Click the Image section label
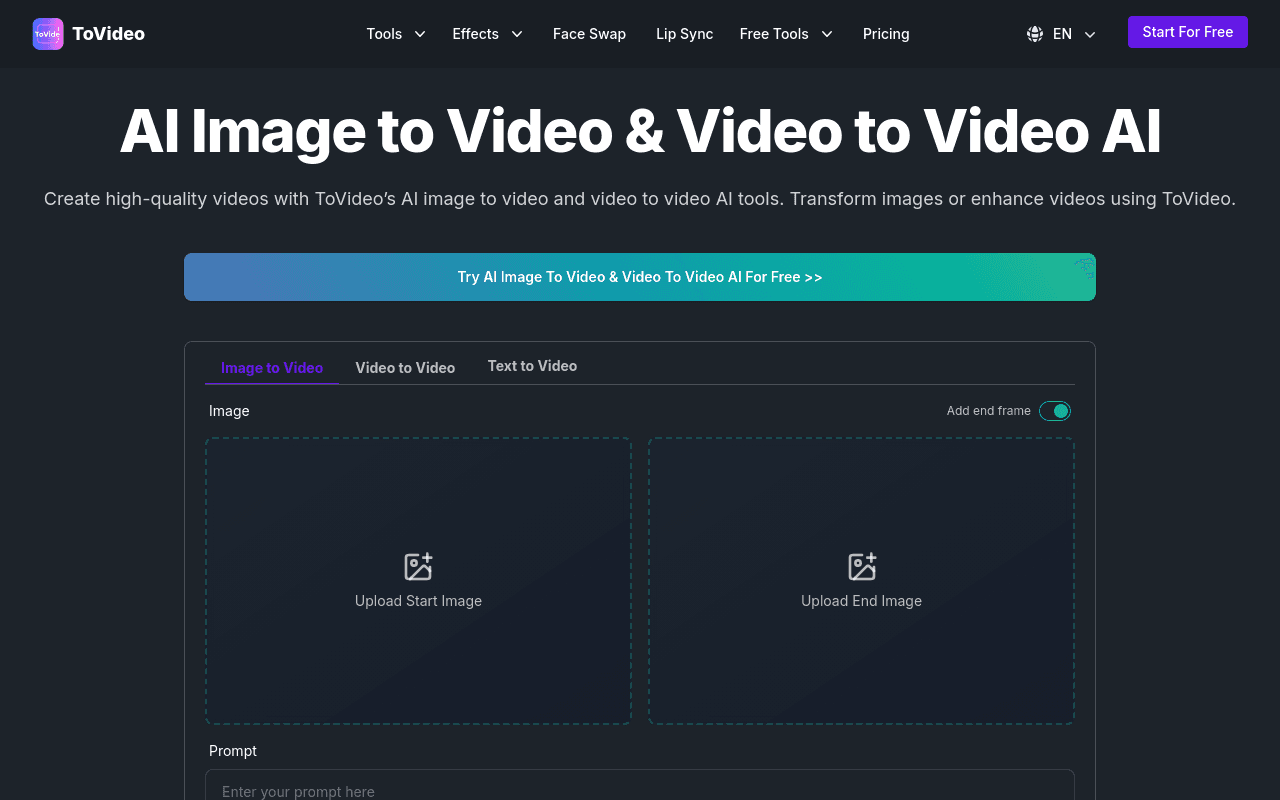This screenshot has width=1280, height=800. coord(229,411)
